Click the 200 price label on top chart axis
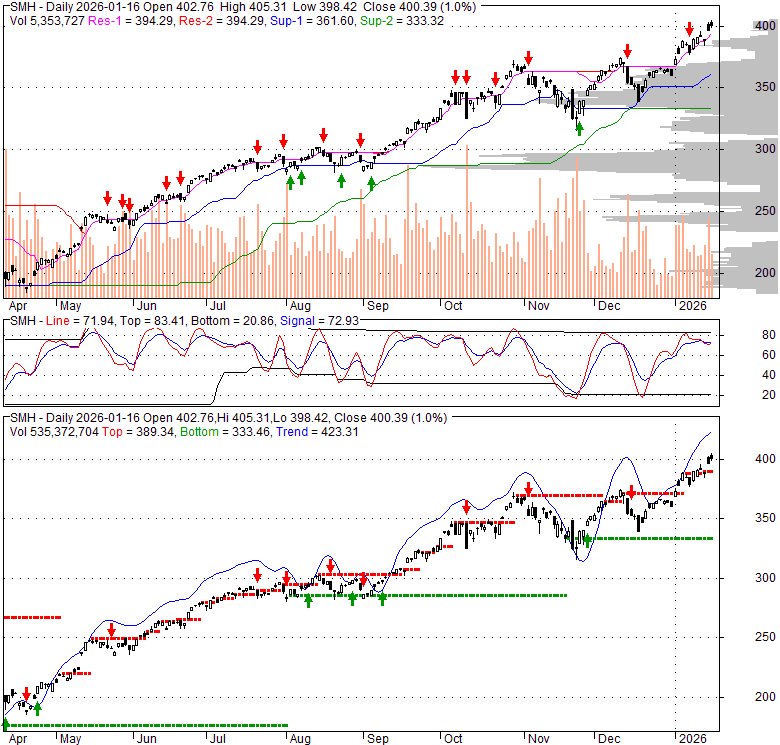The height and width of the screenshot is (745, 780). (765, 273)
